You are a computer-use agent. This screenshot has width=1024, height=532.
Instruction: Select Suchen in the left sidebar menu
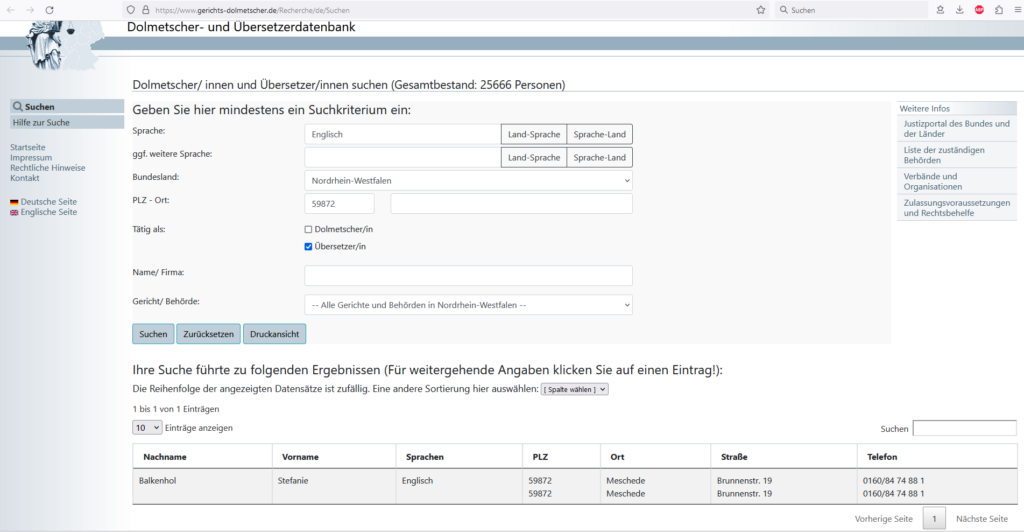tap(67, 106)
